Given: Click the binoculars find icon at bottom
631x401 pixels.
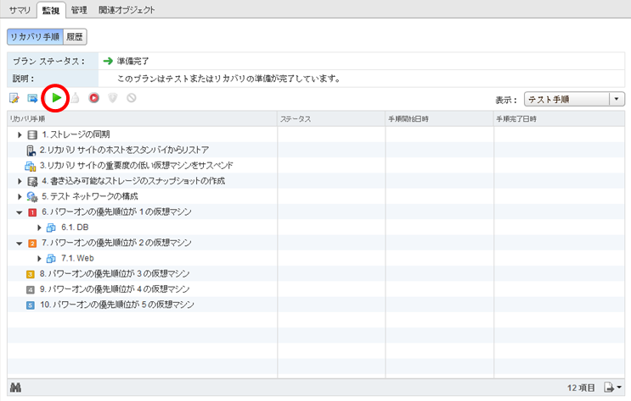Looking at the screenshot, I should [x=15, y=388].
